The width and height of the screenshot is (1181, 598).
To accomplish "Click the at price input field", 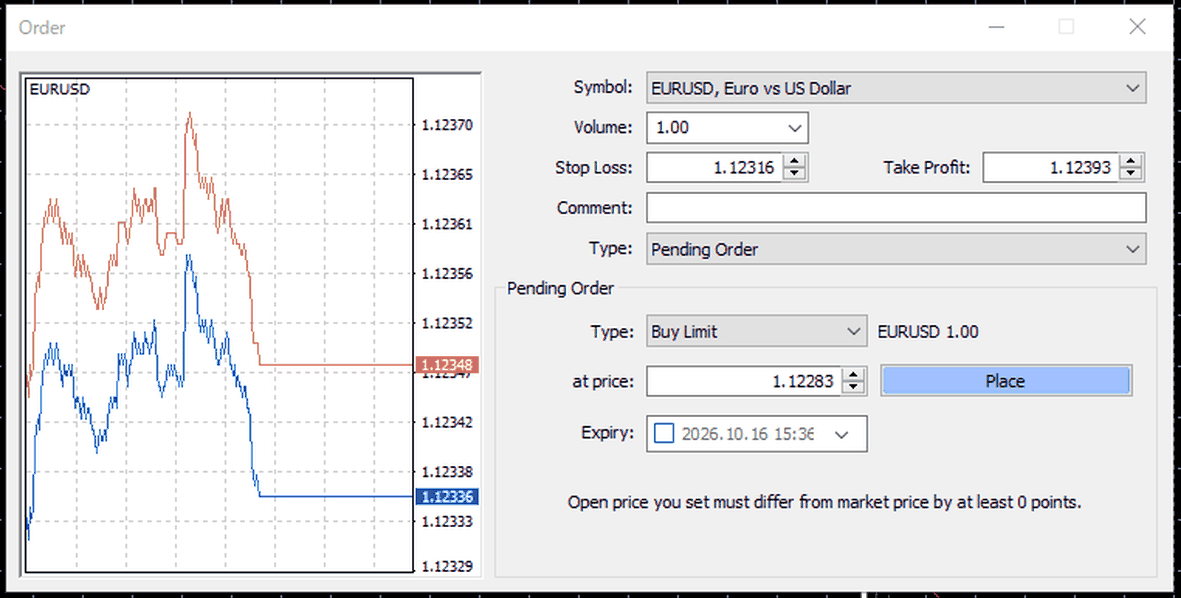I will [x=744, y=381].
